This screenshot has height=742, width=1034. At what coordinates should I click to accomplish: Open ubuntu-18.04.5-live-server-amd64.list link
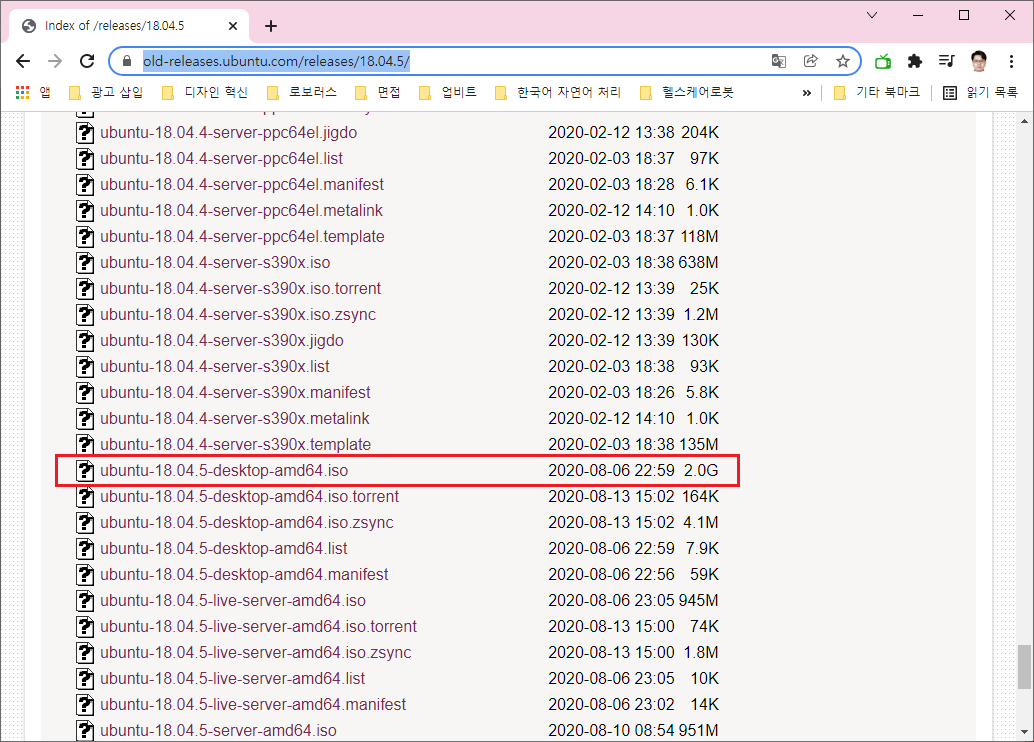coord(233,679)
